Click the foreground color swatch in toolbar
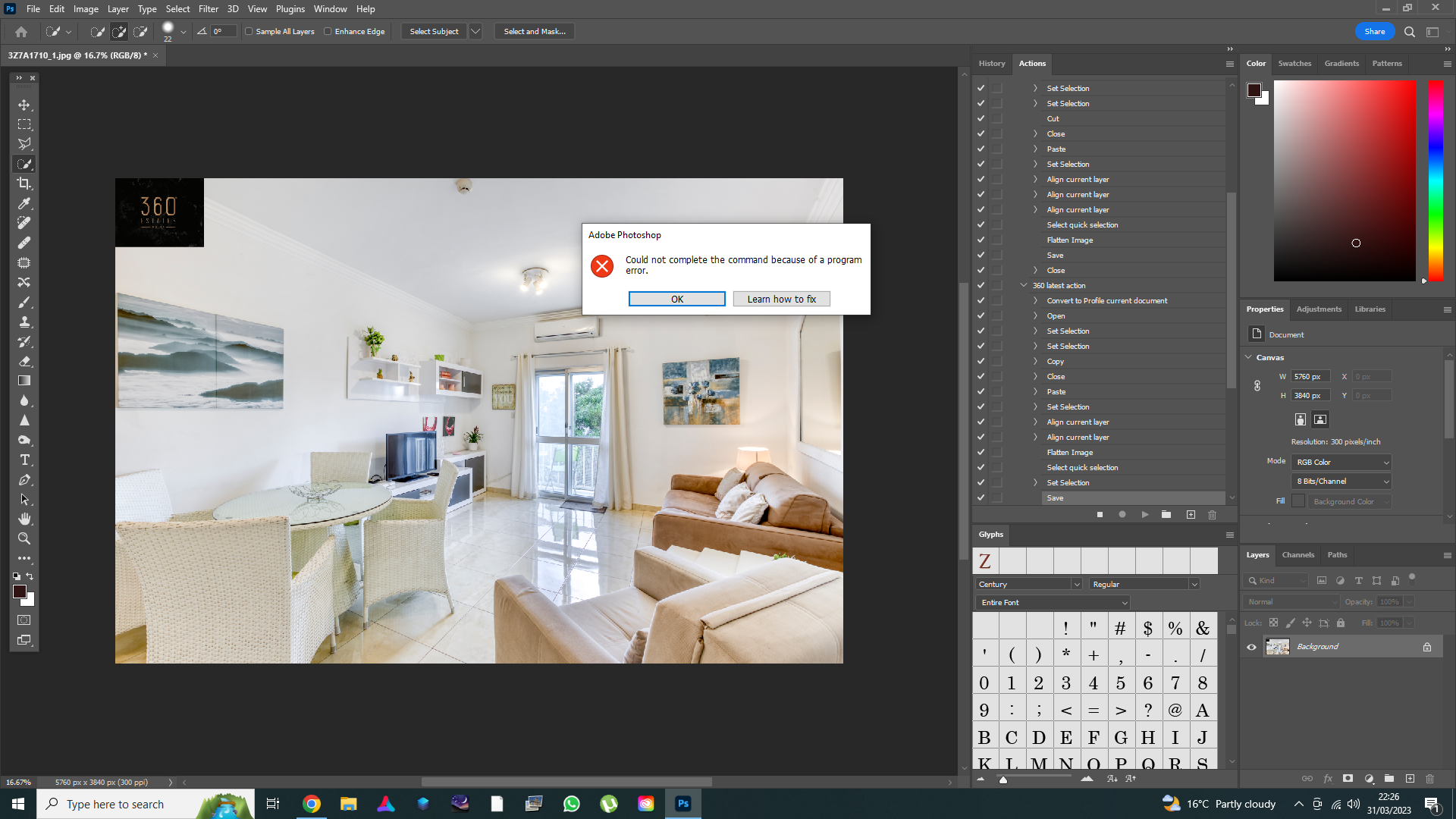This screenshot has height=819, width=1456. point(19,591)
